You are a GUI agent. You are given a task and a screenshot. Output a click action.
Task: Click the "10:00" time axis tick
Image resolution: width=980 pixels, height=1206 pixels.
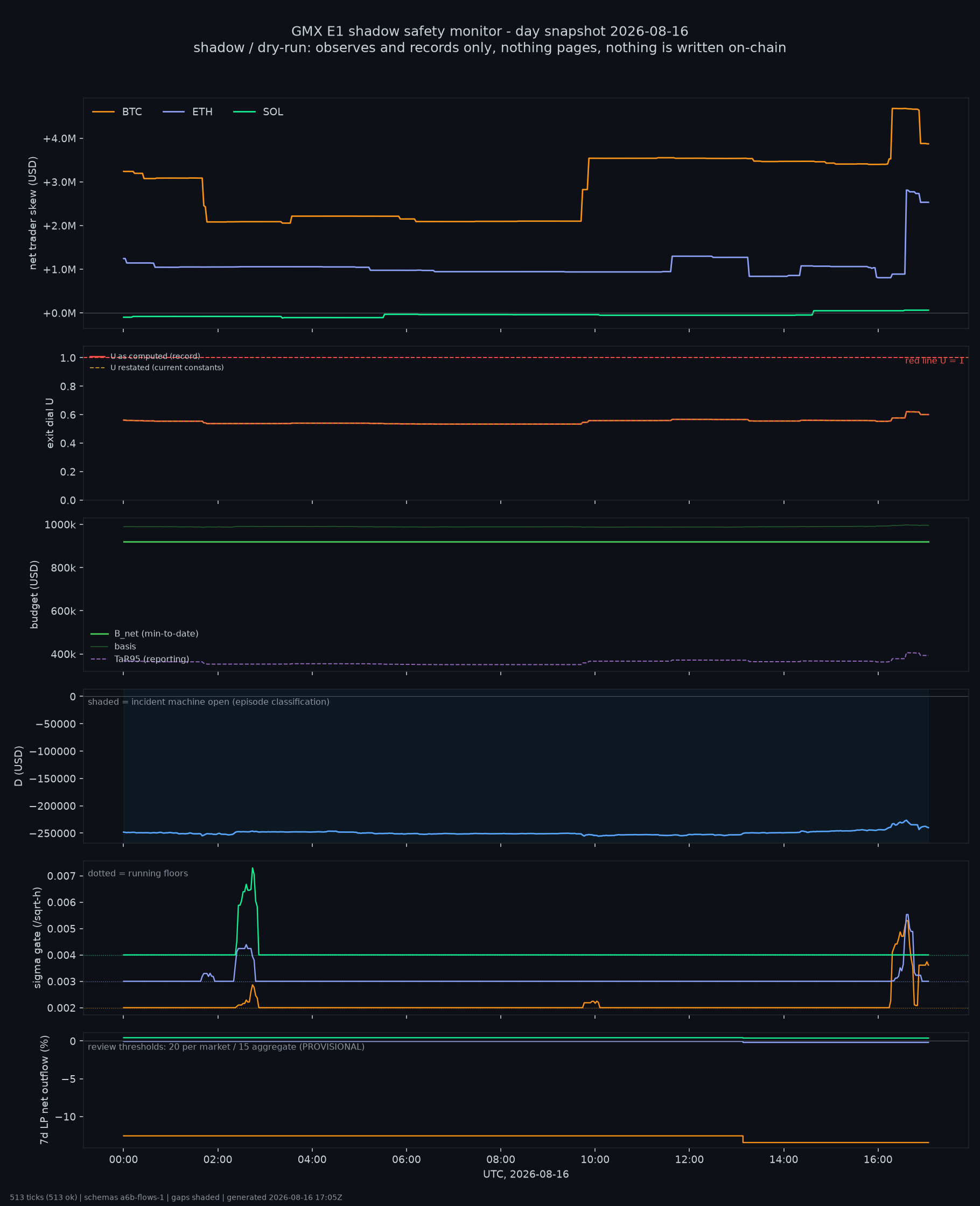click(x=595, y=1160)
